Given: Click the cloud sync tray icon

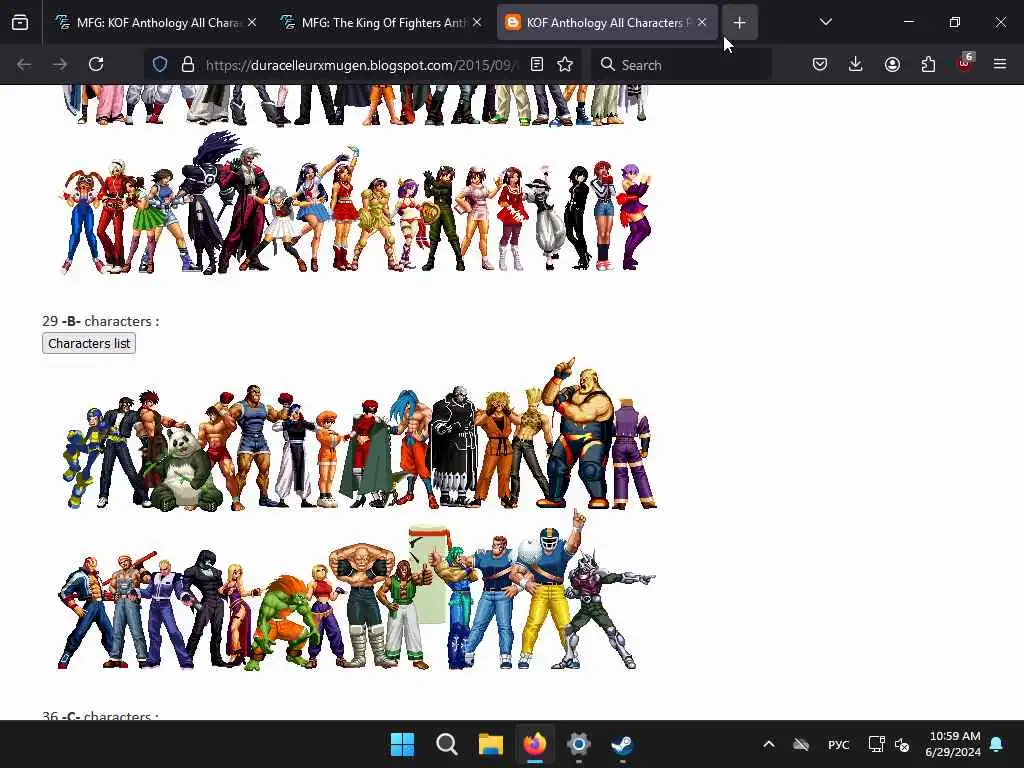Looking at the screenshot, I should pyautogui.click(x=801, y=744).
